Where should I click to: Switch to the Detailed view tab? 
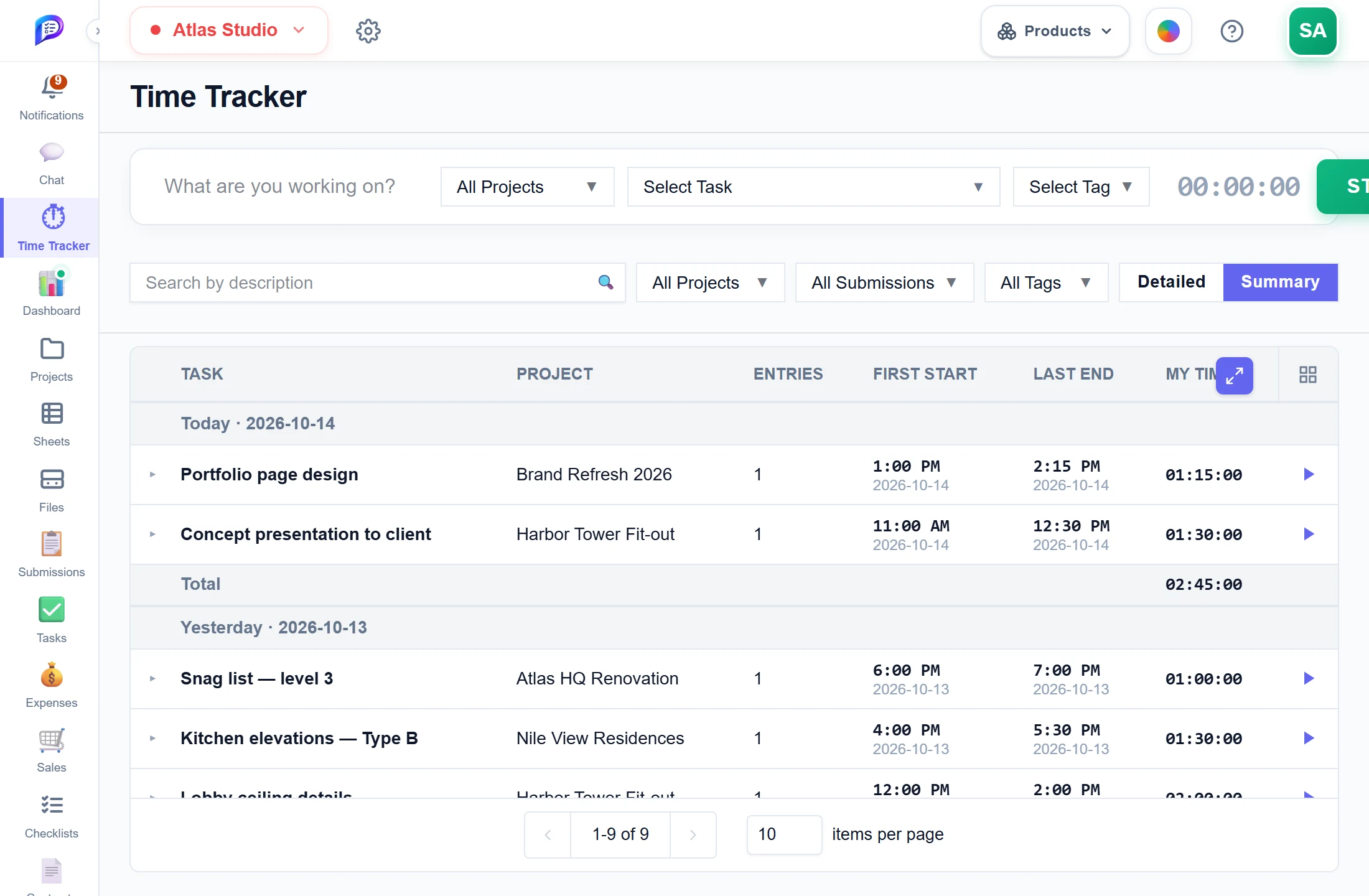1171,282
